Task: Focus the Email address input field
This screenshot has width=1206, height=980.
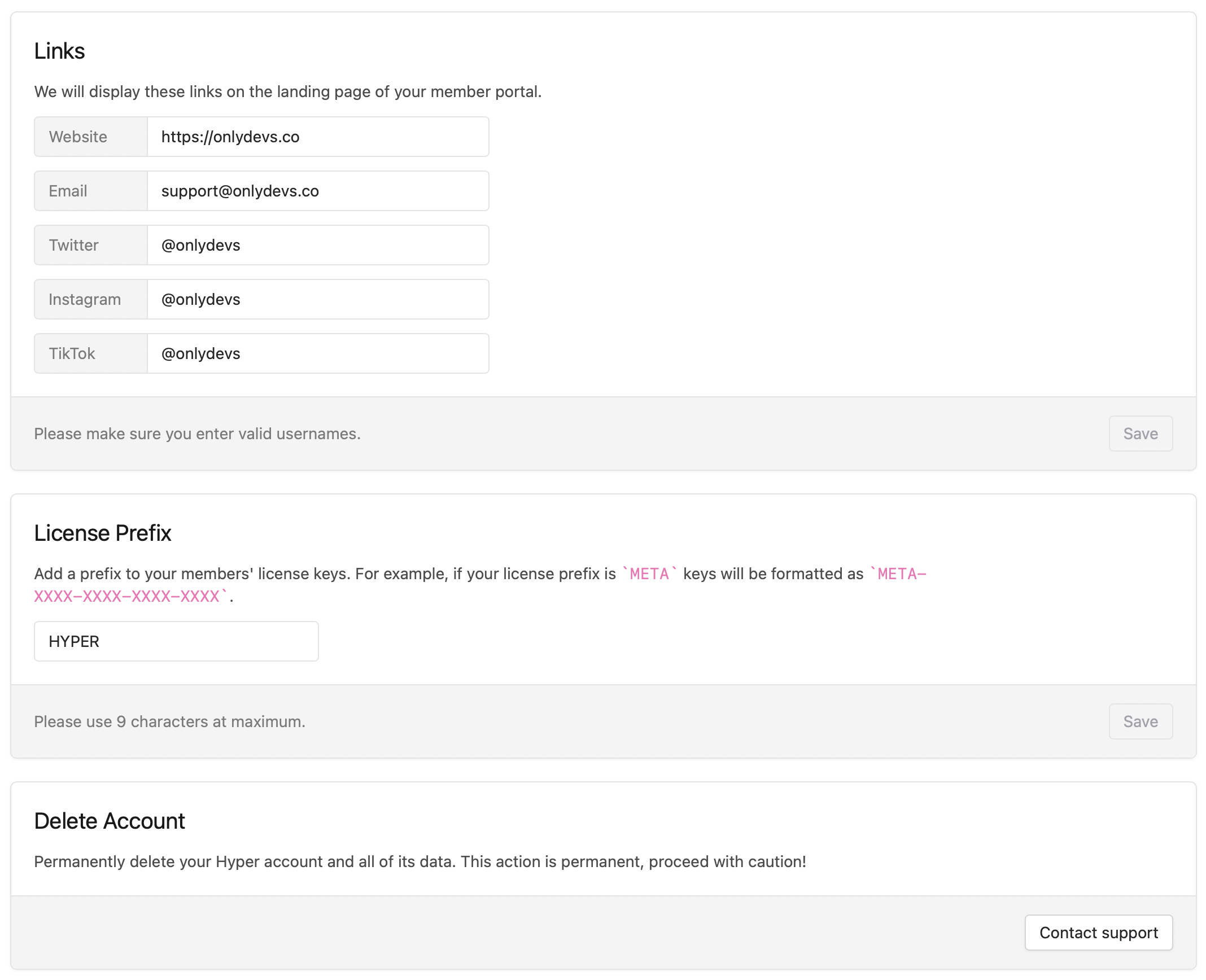Action: pyautogui.click(x=317, y=191)
